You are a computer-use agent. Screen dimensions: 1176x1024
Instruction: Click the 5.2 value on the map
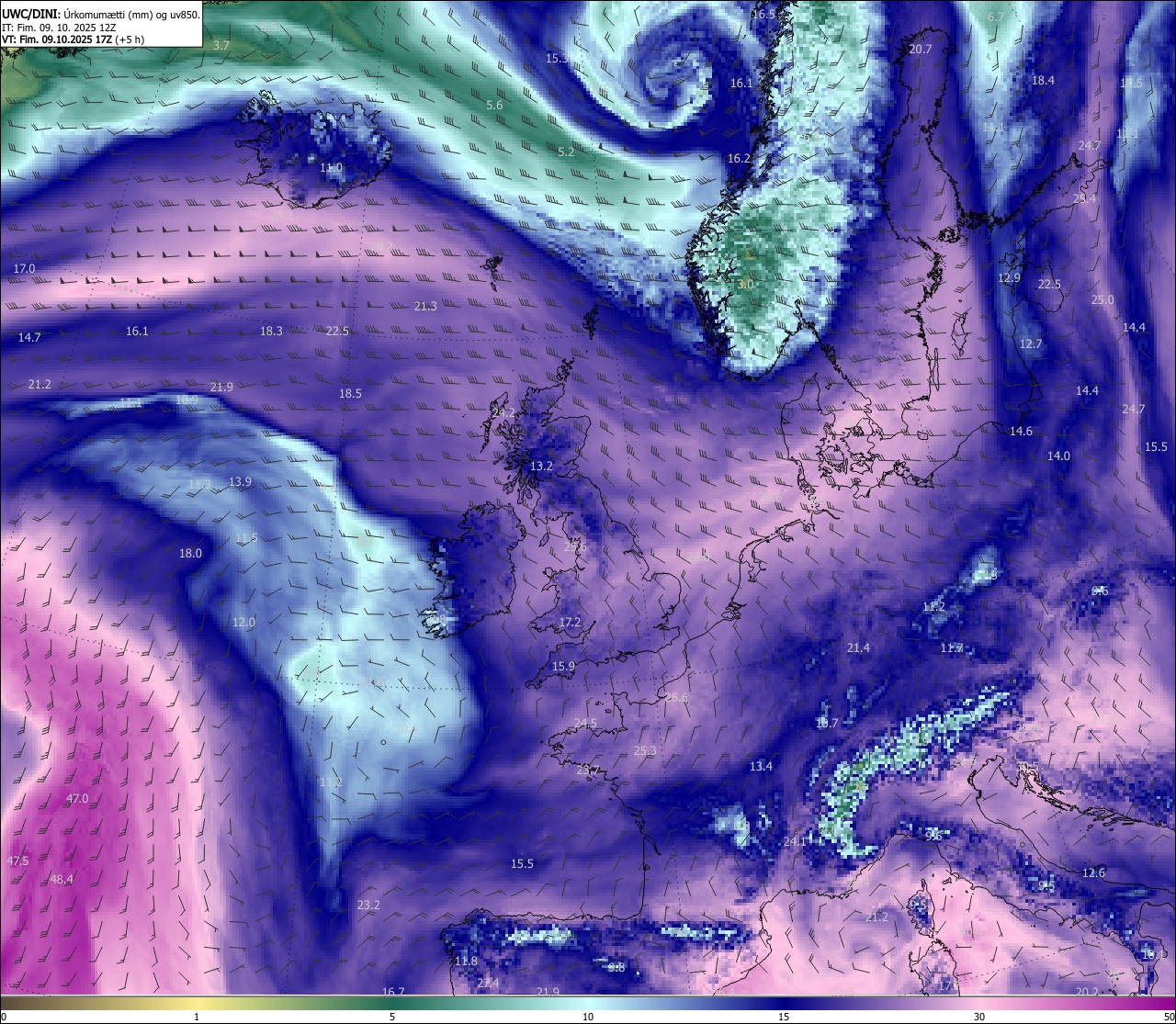(566, 152)
